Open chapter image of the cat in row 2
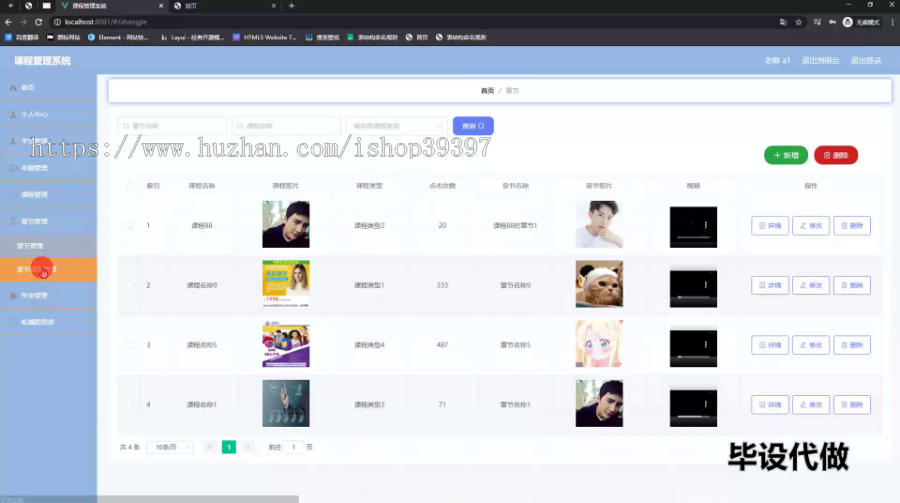This screenshot has height=503, width=900. (599, 284)
